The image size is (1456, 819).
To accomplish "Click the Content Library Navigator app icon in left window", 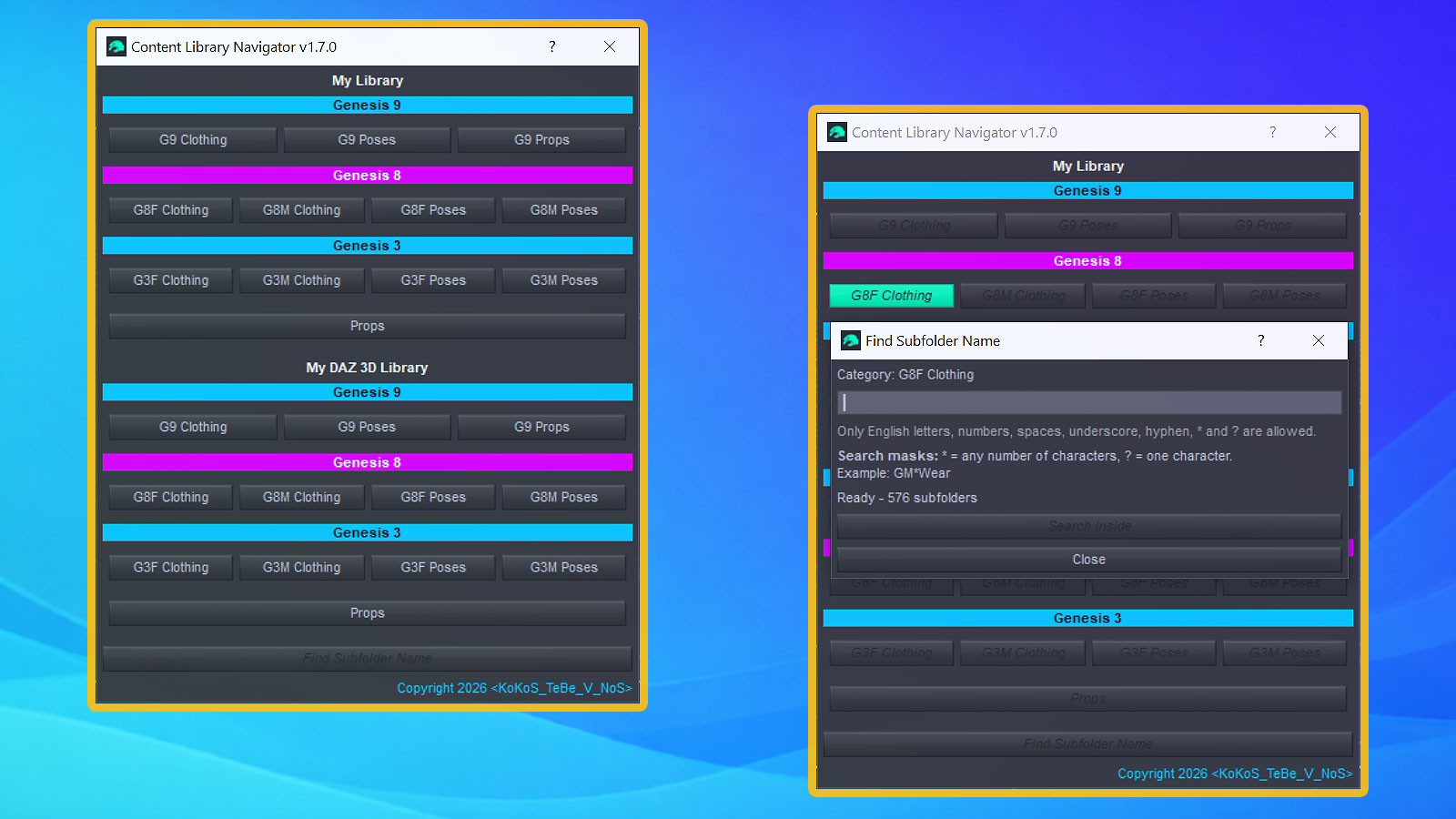I will [116, 46].
